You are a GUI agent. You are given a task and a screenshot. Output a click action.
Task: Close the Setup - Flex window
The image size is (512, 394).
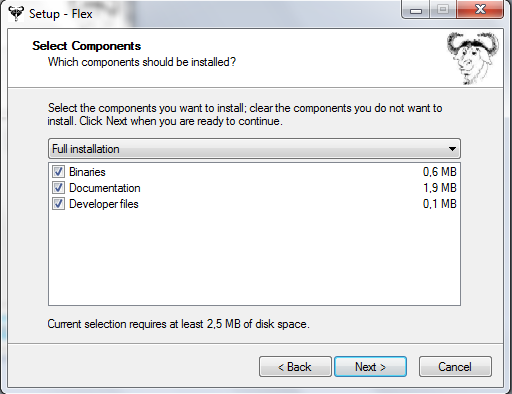click(480, 10)
